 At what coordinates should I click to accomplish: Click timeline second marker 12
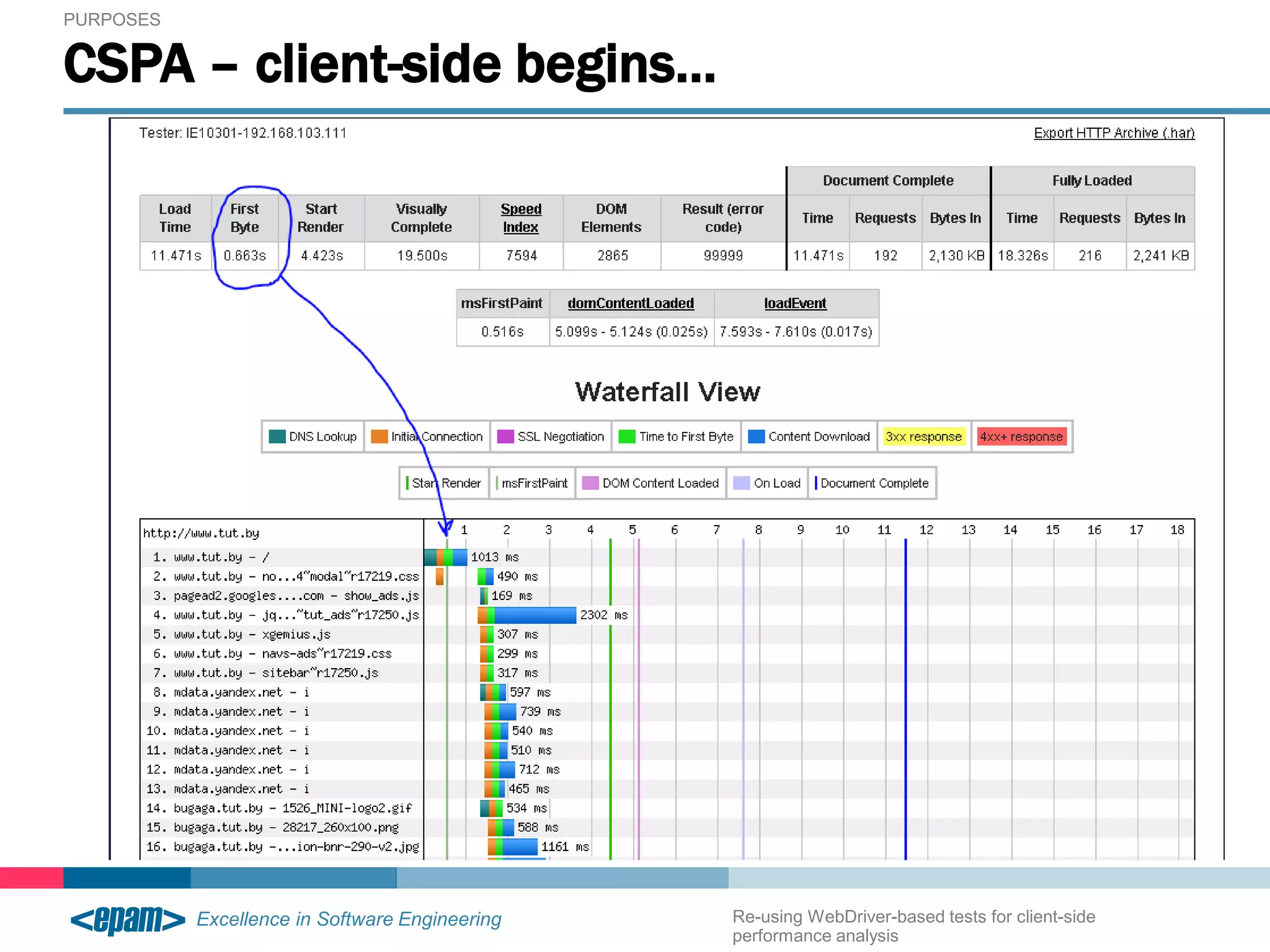pyautogui.click(x=926, y=529)
